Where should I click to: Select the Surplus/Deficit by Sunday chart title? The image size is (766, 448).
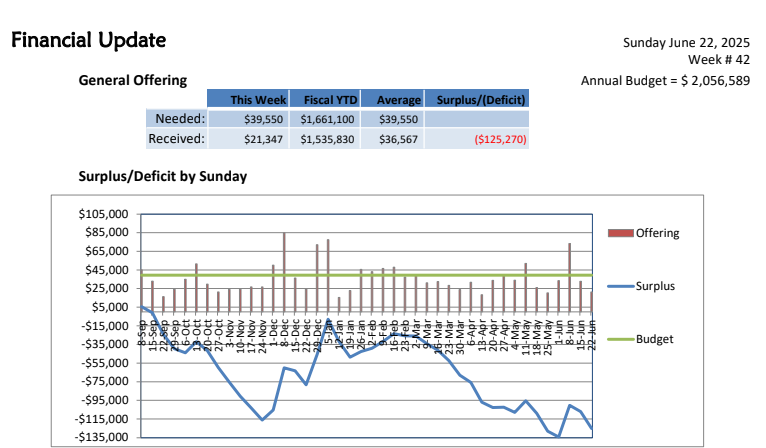[162, 176]
